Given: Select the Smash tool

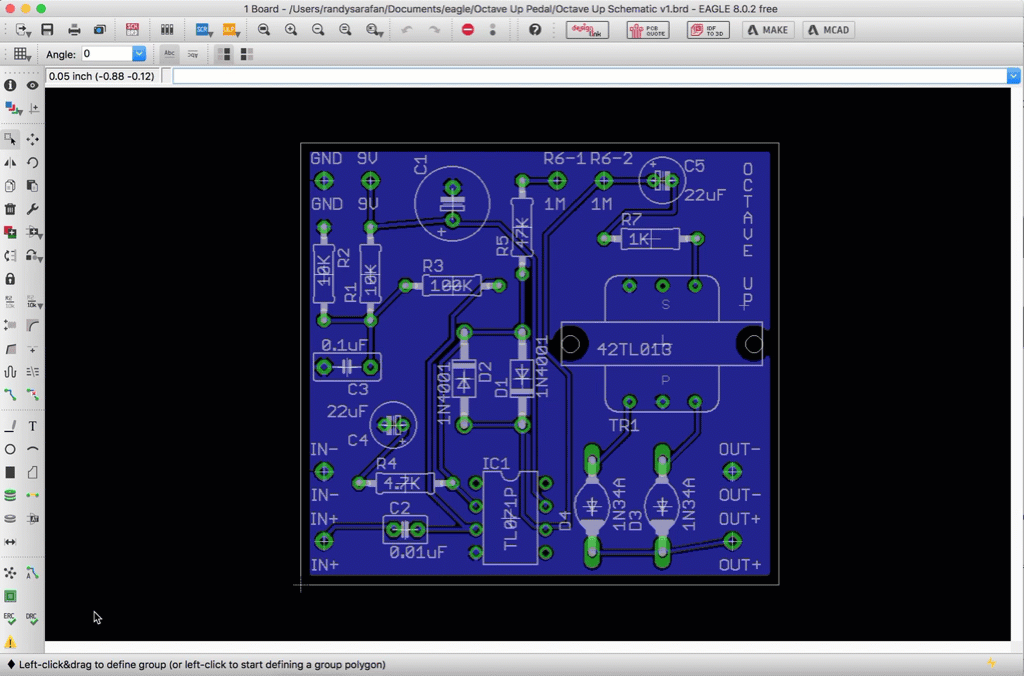Looking at the screenshot, I should pyautogui.click(x=10, y=325).
